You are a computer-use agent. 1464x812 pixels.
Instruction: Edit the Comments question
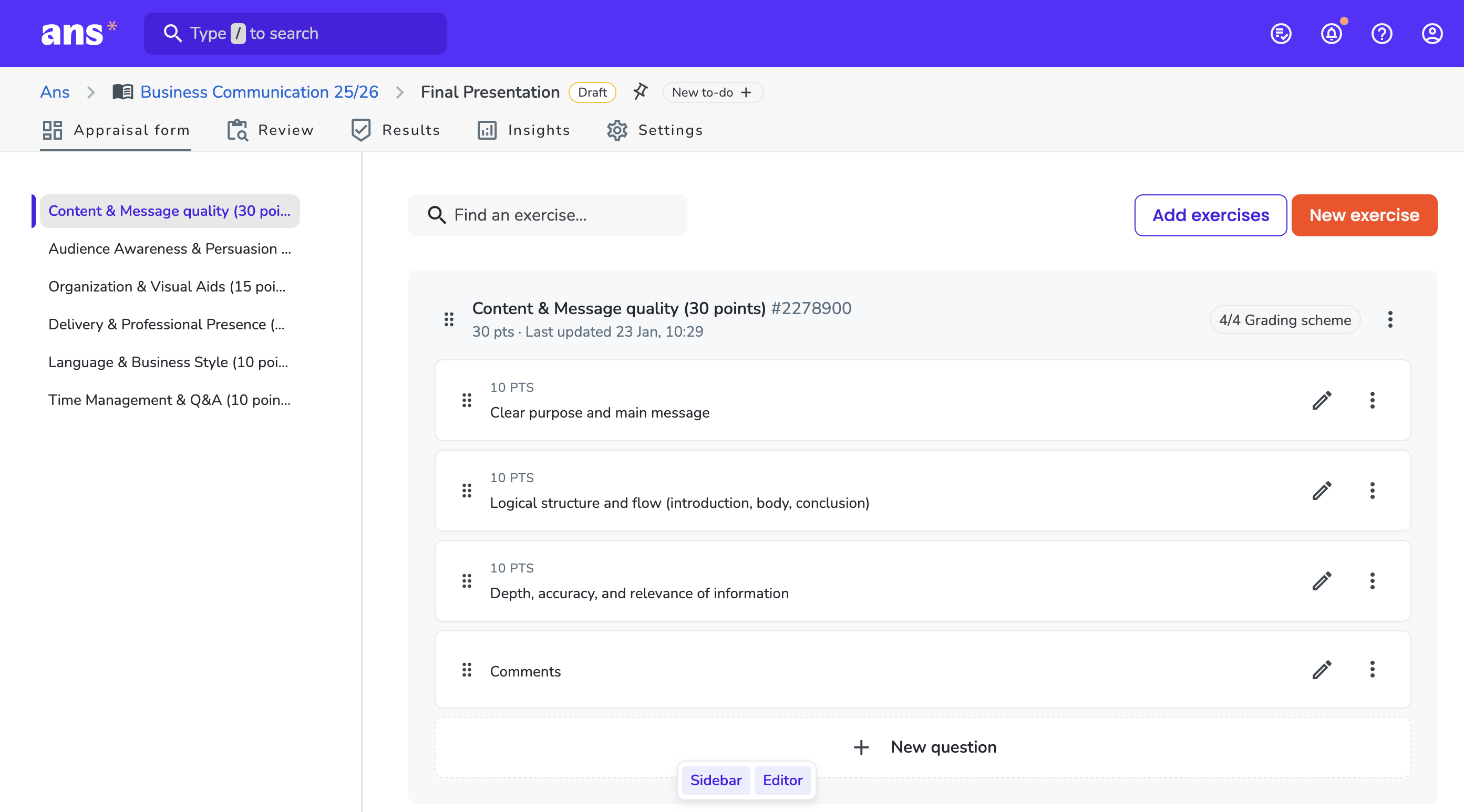(x=1322, y=669)
